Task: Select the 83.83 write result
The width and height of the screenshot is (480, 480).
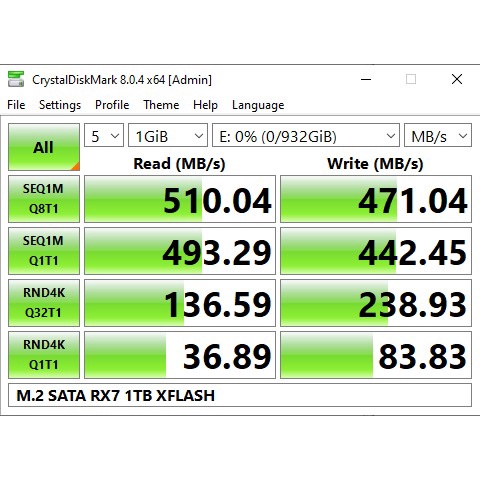Action: click(x=376, y=355)
